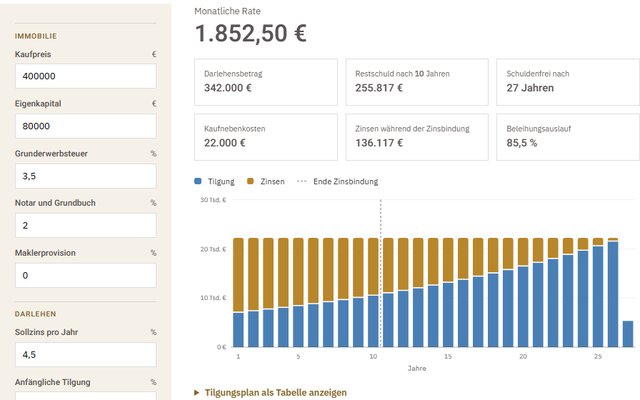Click the DARLEHEN section heading
Image resolution: width=640 pixels, height=400 pixels.
[36, 314]
